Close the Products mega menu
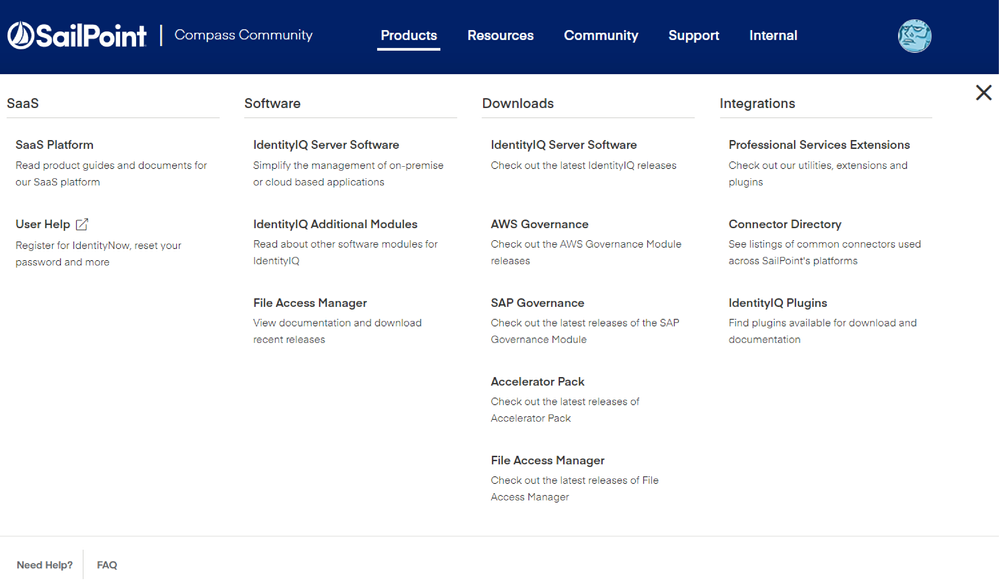The height and width of the screenshot is (582, 999). tap(983, 93)
